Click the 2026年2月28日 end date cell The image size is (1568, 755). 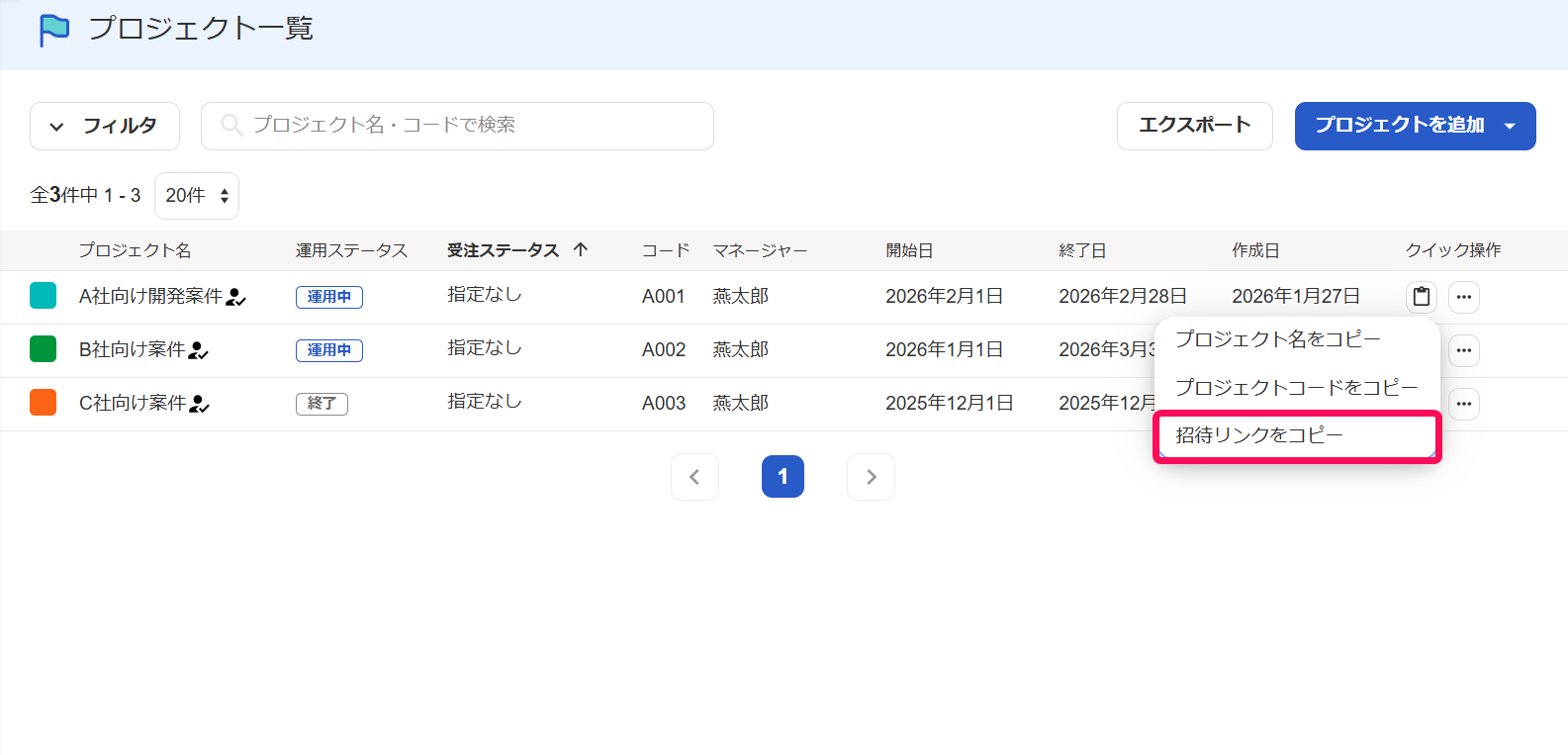tap(1123, 297)
